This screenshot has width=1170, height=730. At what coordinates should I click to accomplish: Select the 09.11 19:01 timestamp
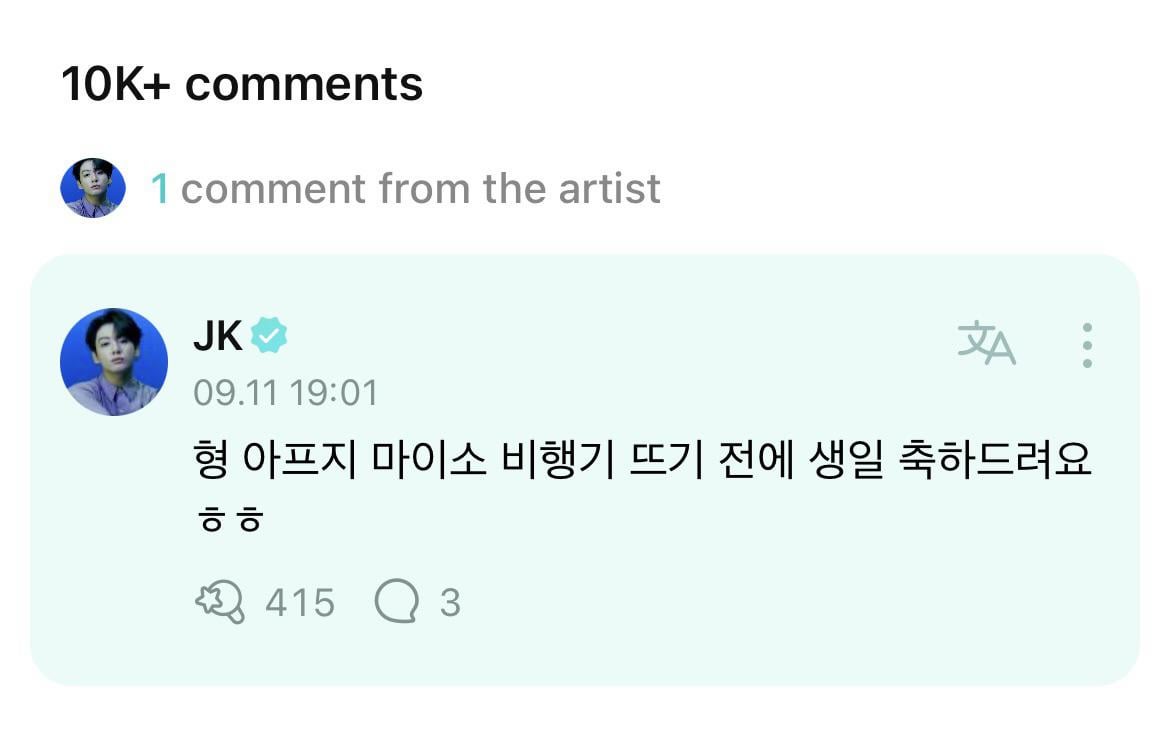point(285,392)
